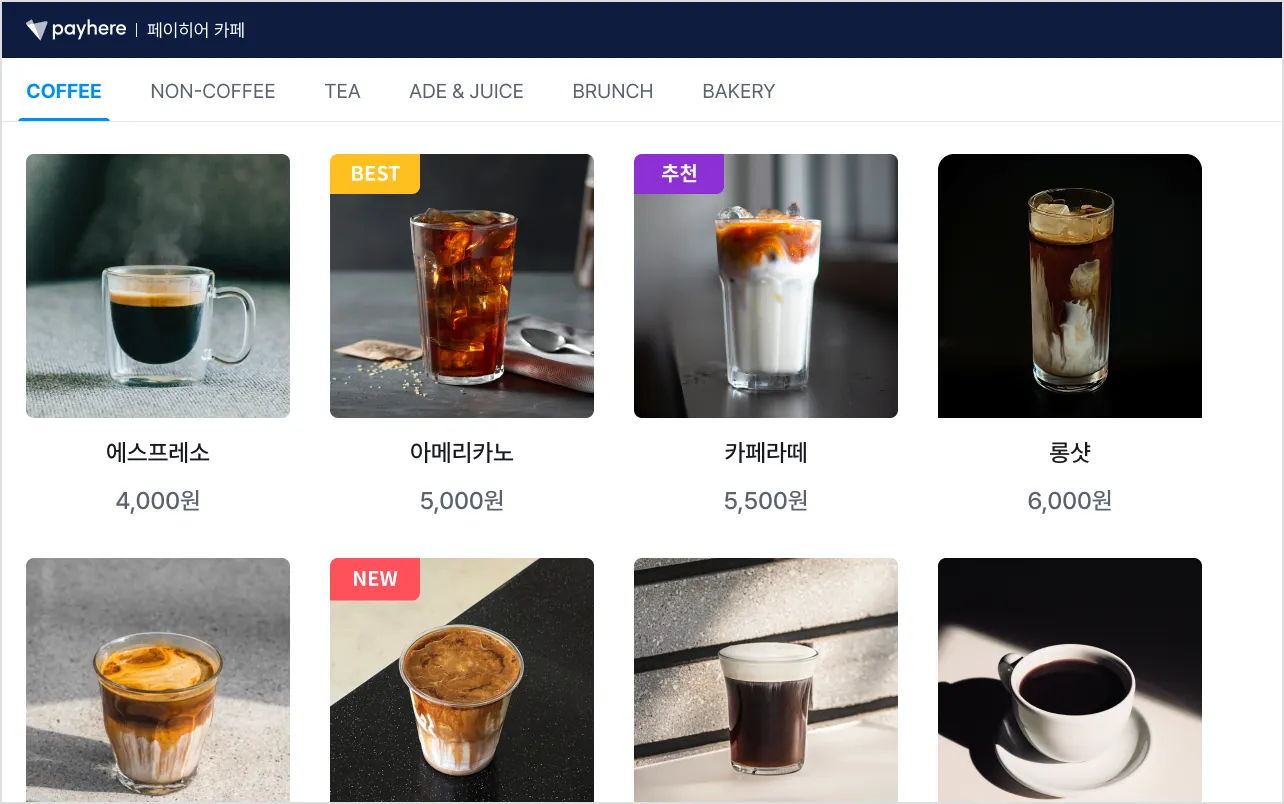Select the white cup black coffee photo

(x=1070, y=680)
